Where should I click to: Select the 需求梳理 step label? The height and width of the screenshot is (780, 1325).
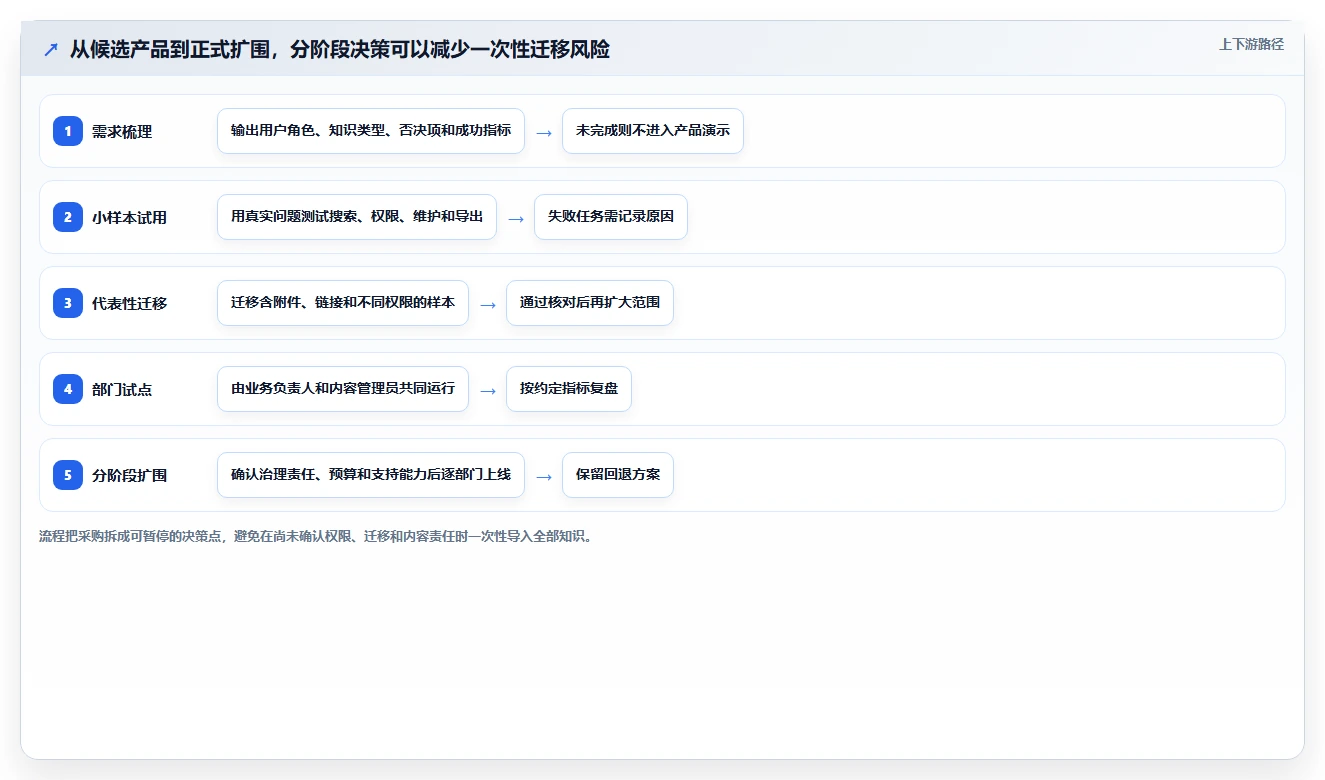122,132
